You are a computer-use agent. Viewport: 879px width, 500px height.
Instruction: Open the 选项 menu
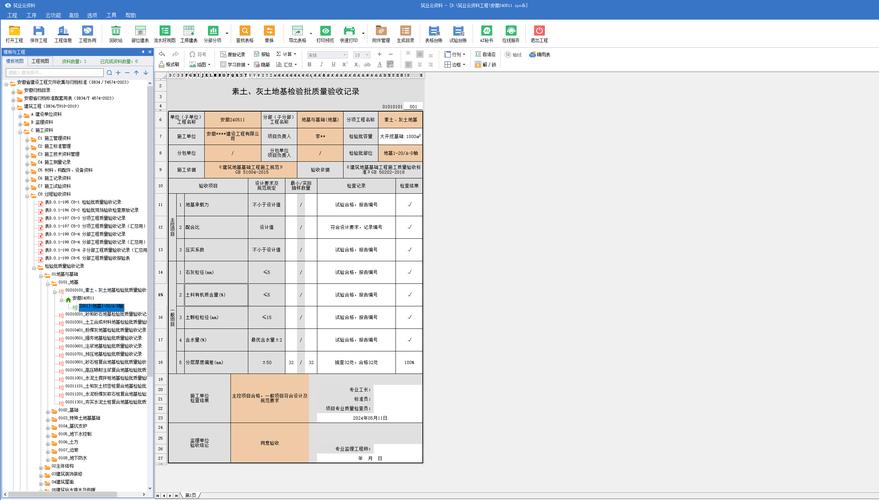click(x=92, y=15)
